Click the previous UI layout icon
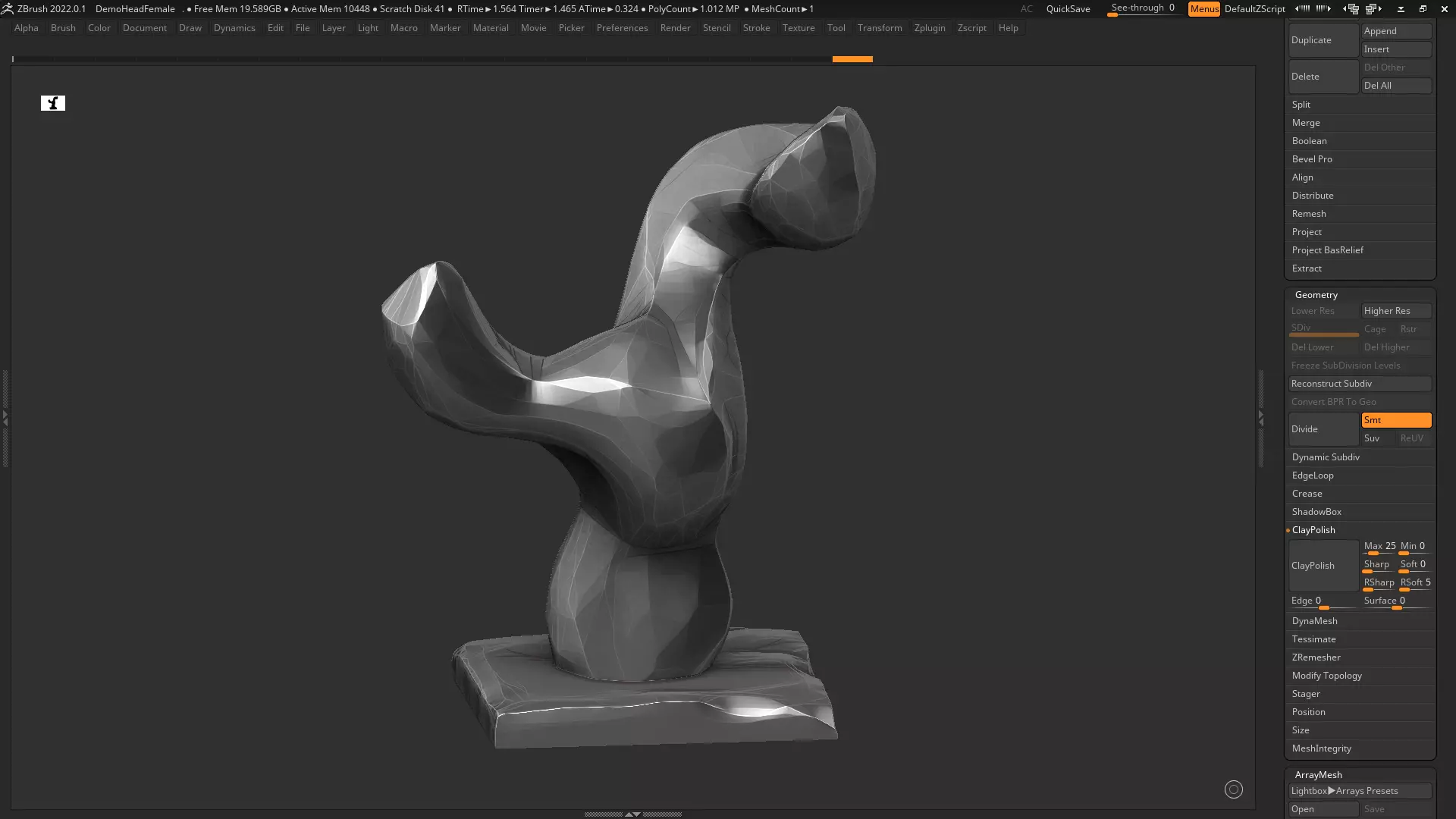The image size is (1456, 819). [1351, 9]
